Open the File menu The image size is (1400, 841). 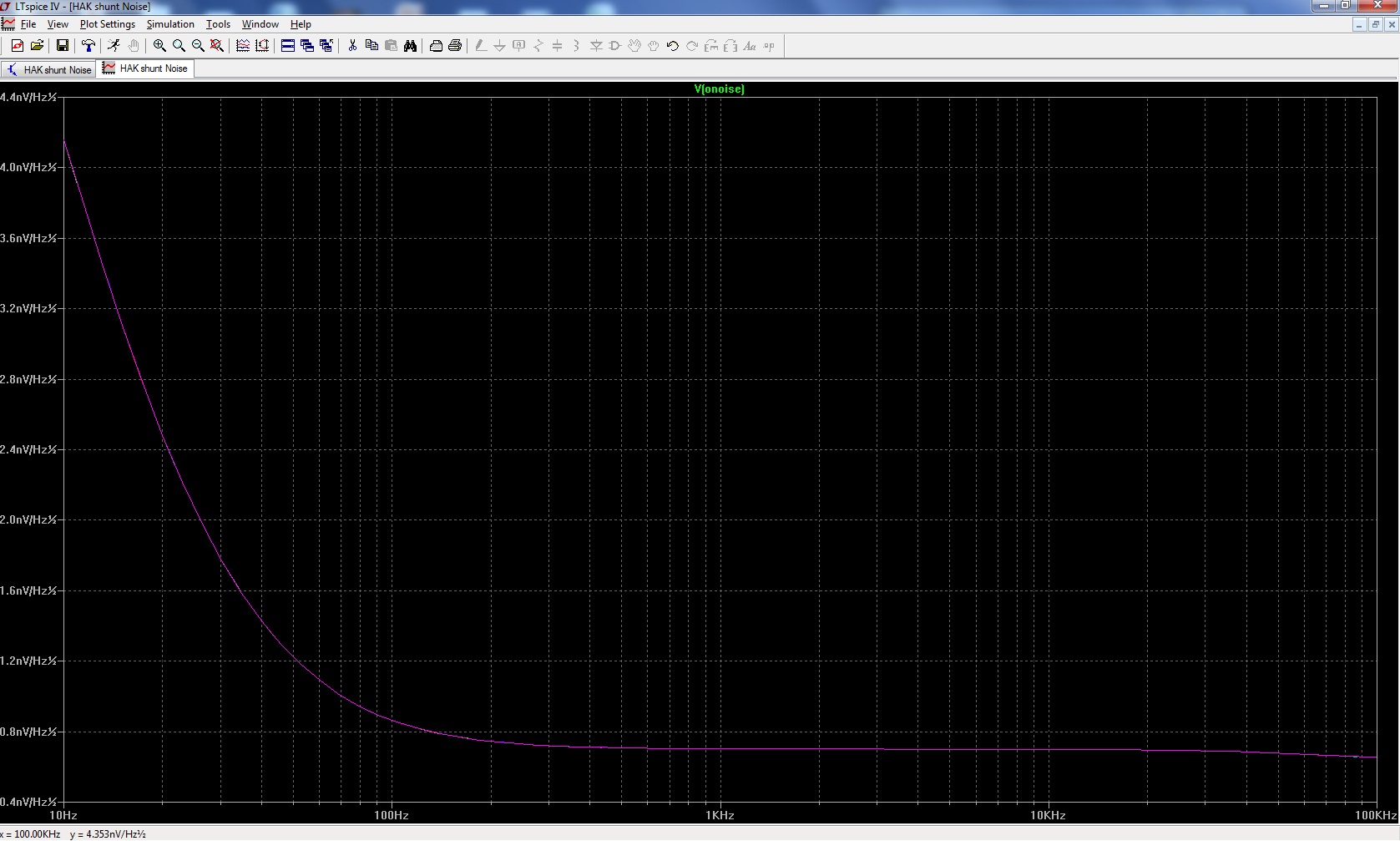(x=28, y=24)
